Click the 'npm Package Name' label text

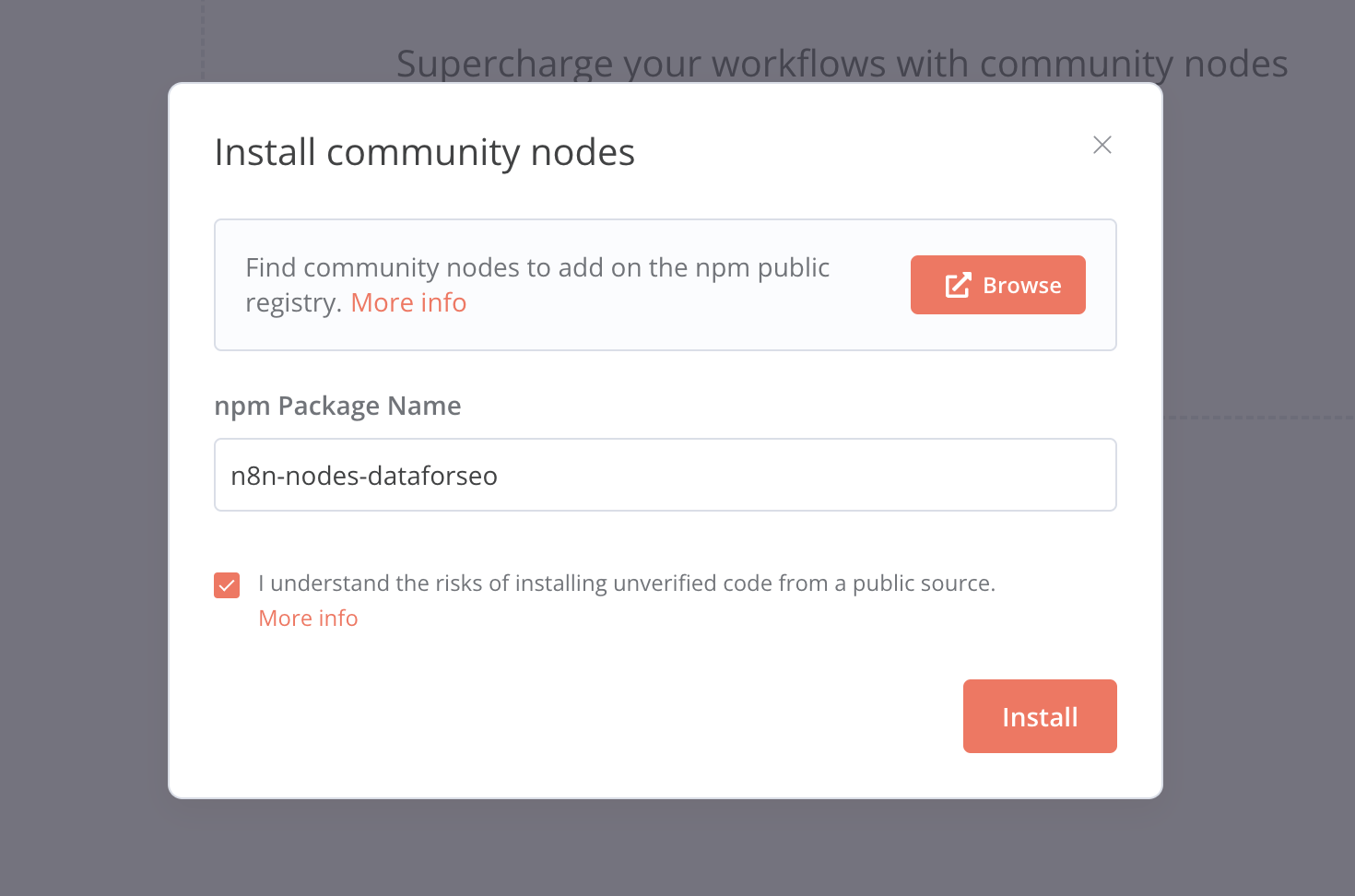pos(337,406)
